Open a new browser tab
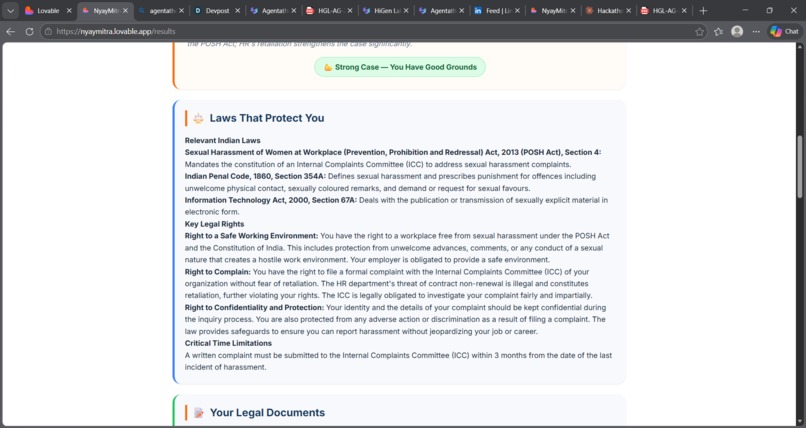Image resolution: width=806 pixels, height=428 pixels. (x=703, y=10)
